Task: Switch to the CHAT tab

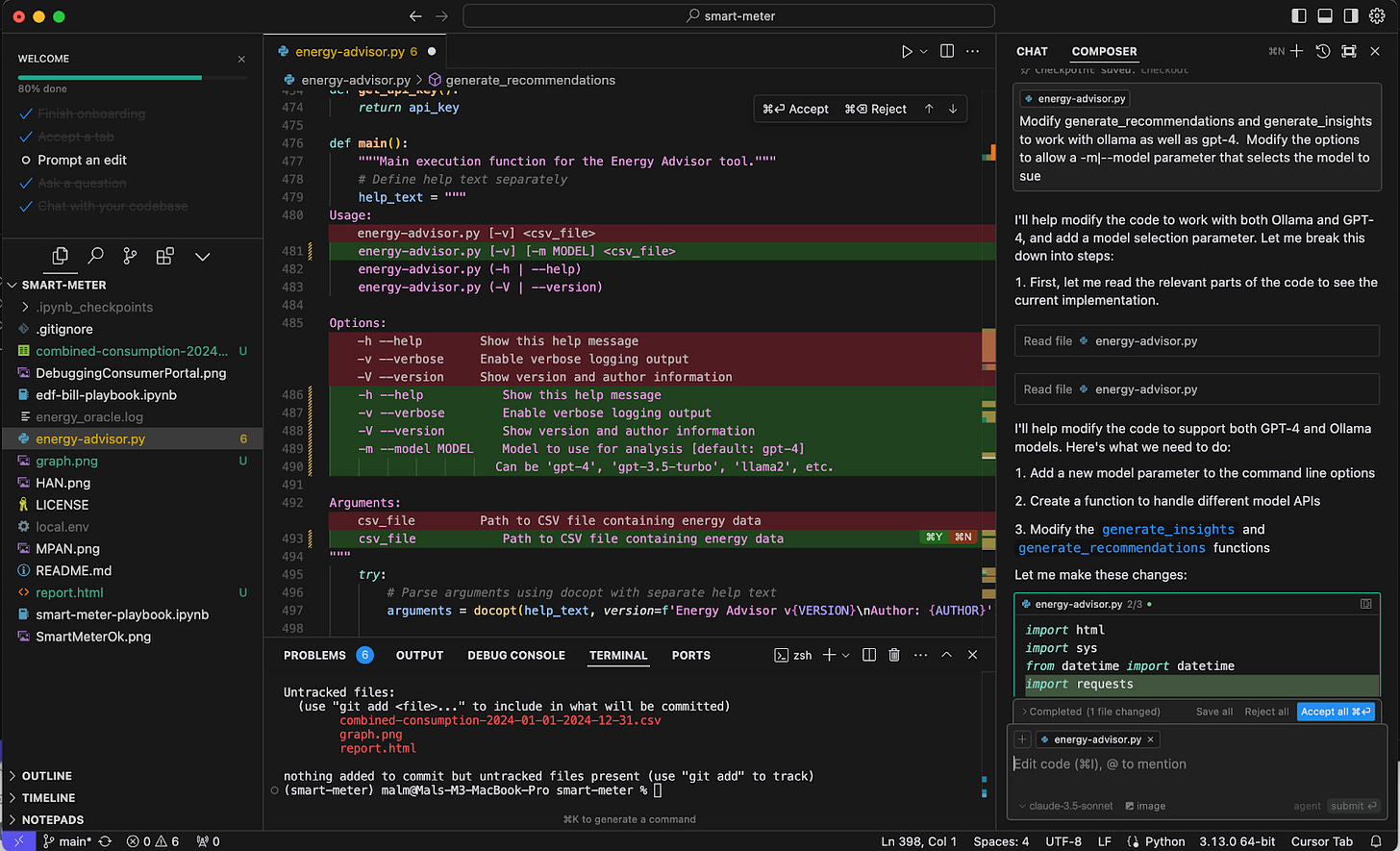Action: coord(1032,52)
